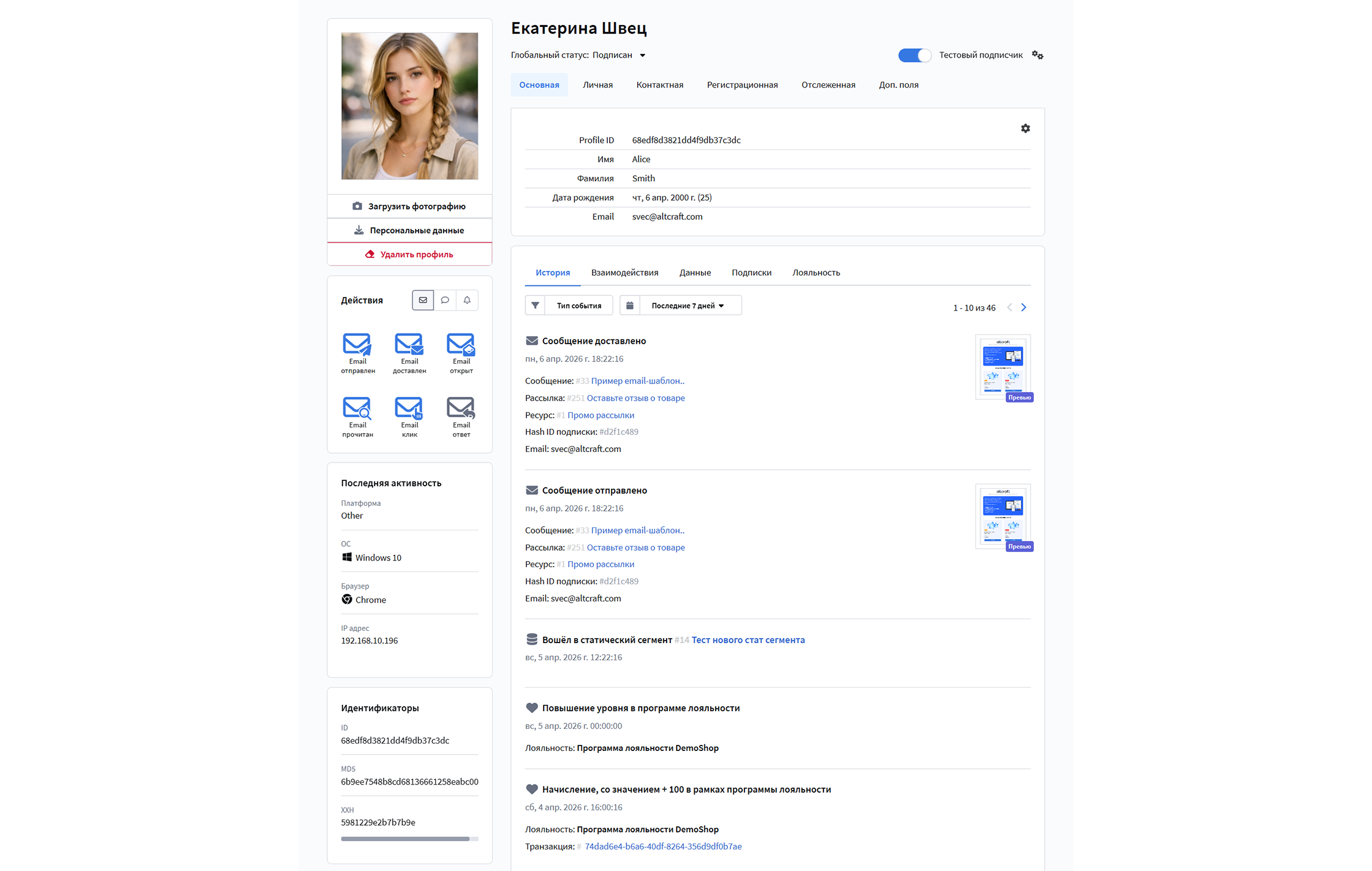This screenshot has height=871, width=1372.
Task: Click the email value svec@altcraft.com in profile
Action: [667, 217]
